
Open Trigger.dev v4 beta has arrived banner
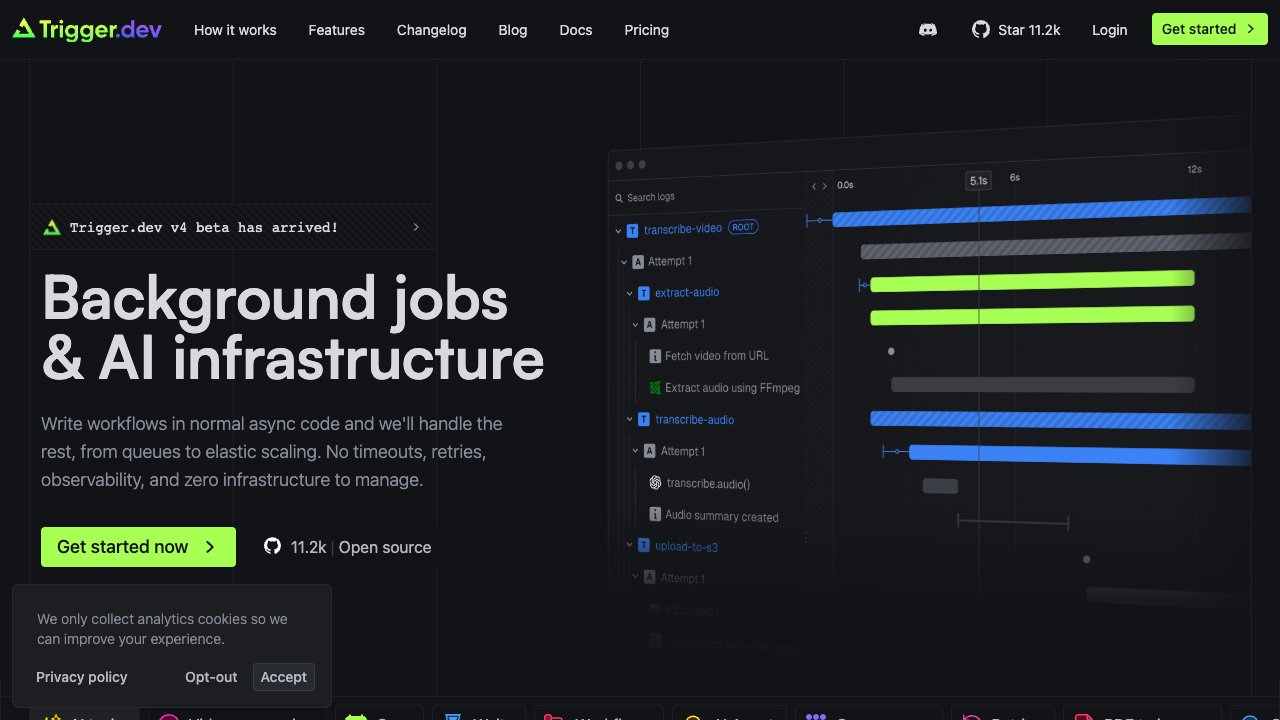click(233, 227)
